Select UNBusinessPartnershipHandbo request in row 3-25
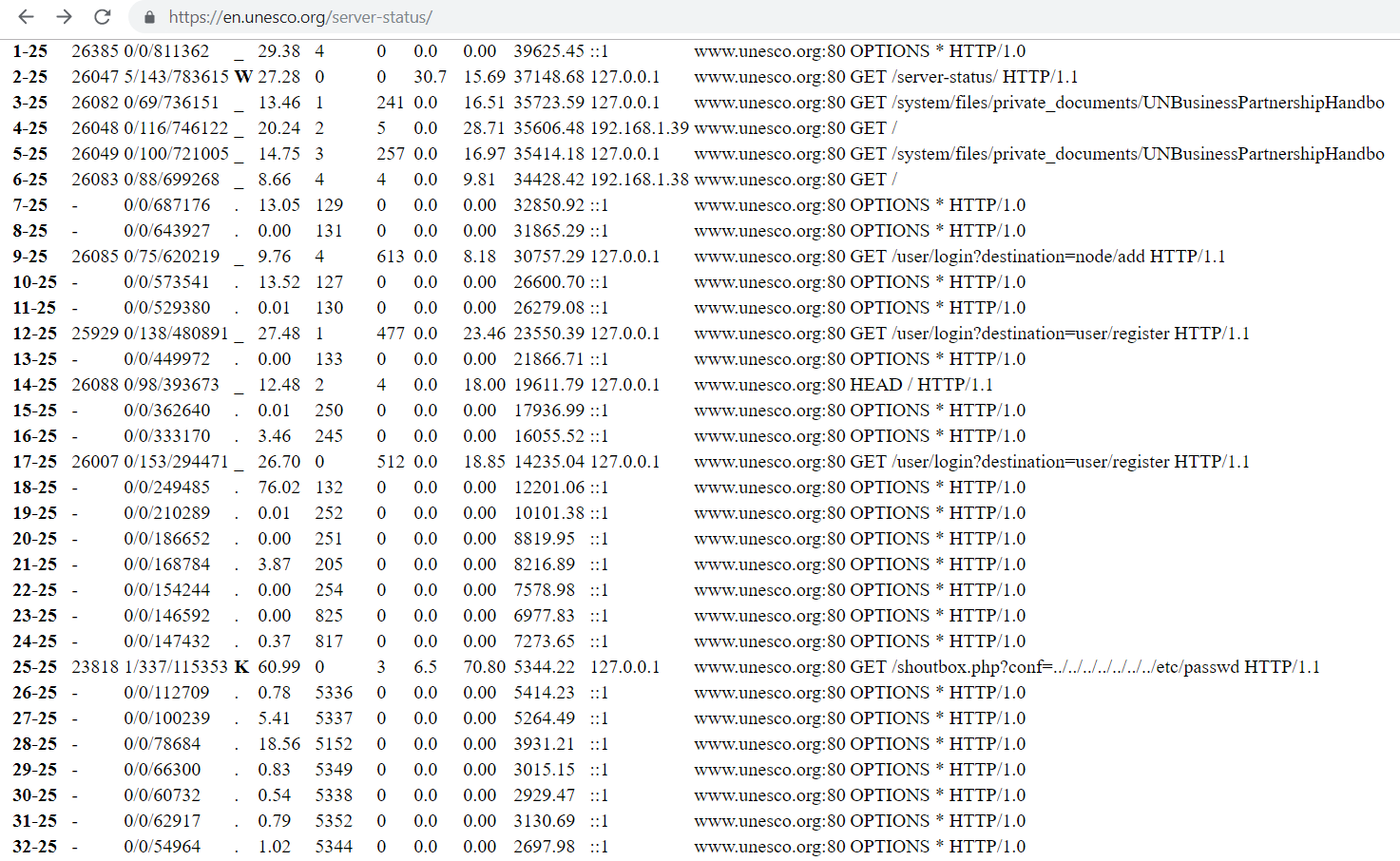Viewport: 1400px width, 861px height. pos(1117,103)
